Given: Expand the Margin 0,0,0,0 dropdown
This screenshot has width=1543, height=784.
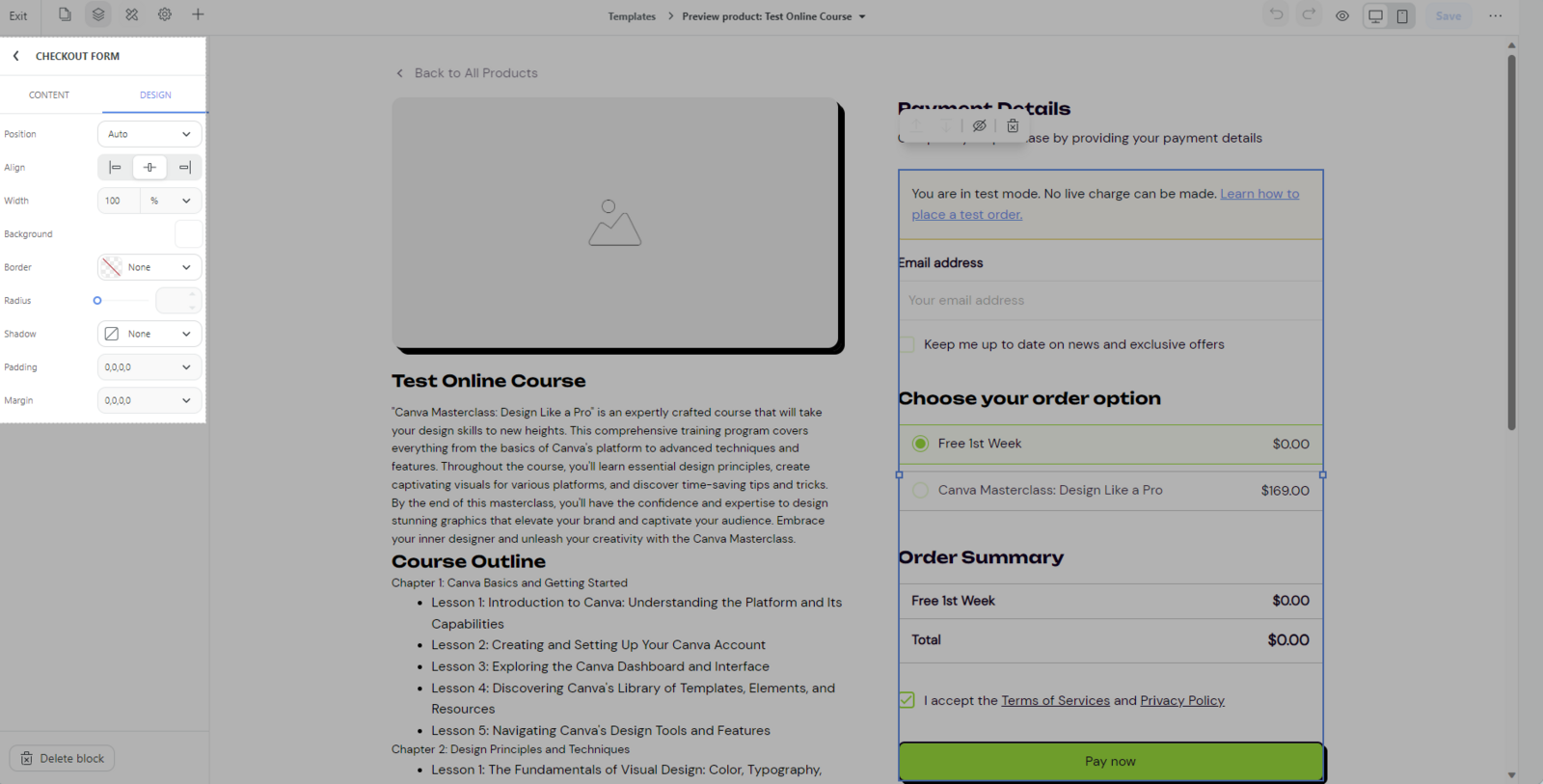Looking at the screenshot, I should [x=149, y=400].
